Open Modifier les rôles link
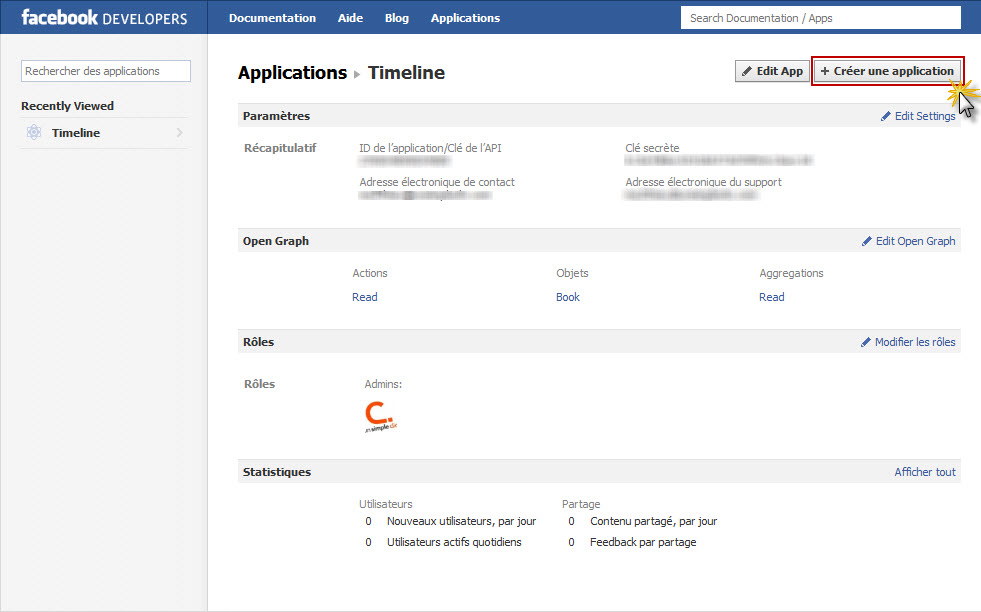The image size is (981, 612). click(915, 342)
